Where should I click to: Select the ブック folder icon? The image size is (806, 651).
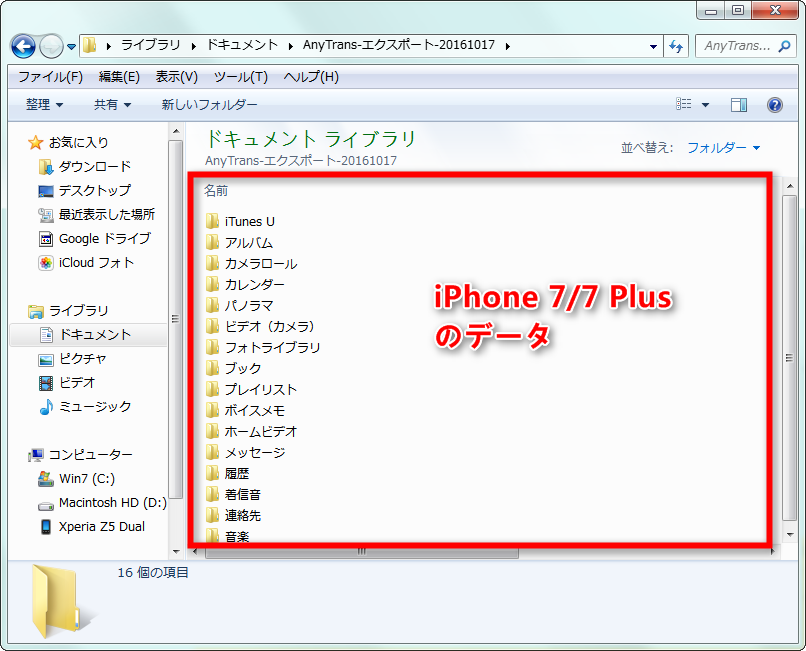point(212,369)
